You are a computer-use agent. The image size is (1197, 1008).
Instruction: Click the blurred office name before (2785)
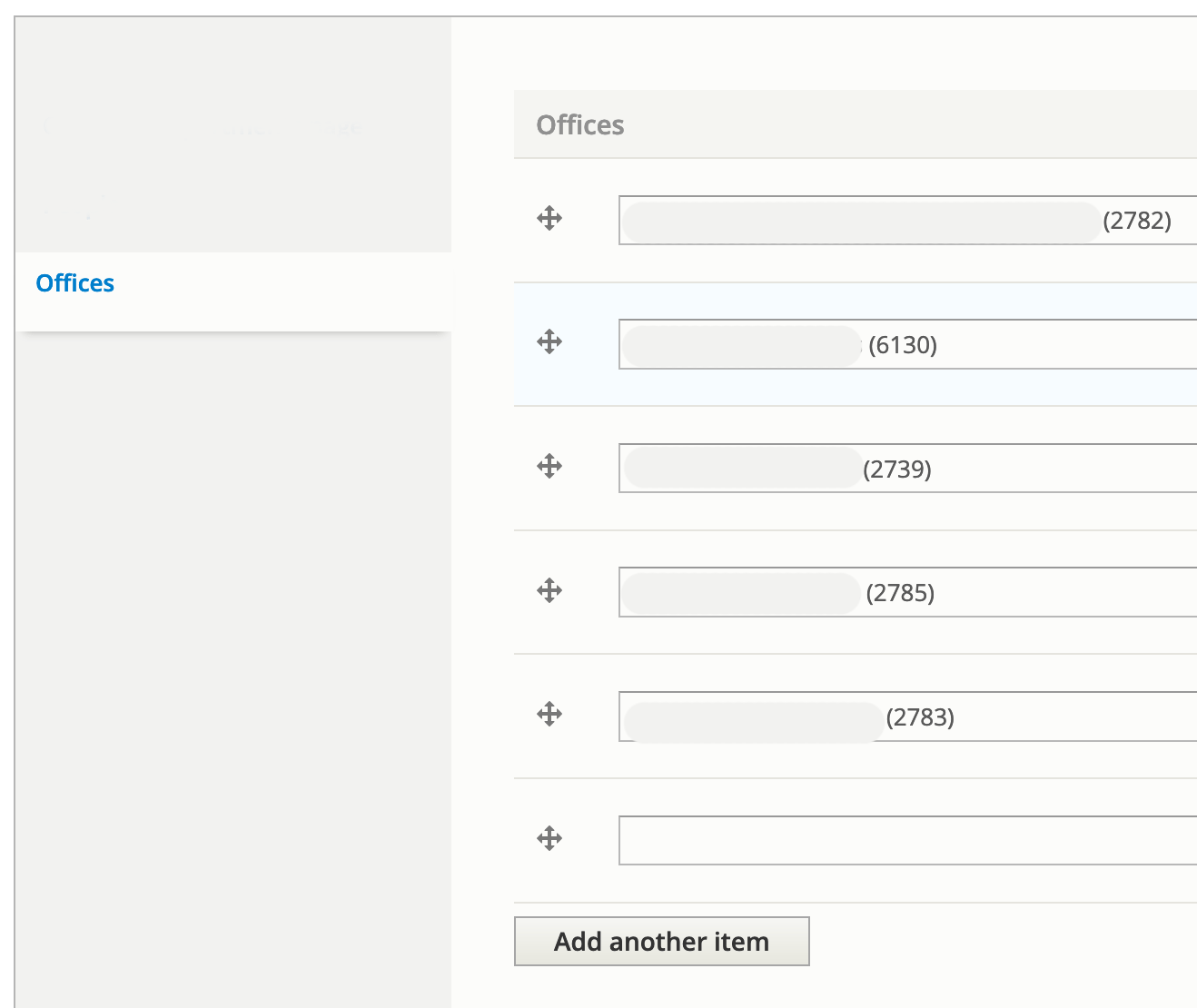(741, 593)
